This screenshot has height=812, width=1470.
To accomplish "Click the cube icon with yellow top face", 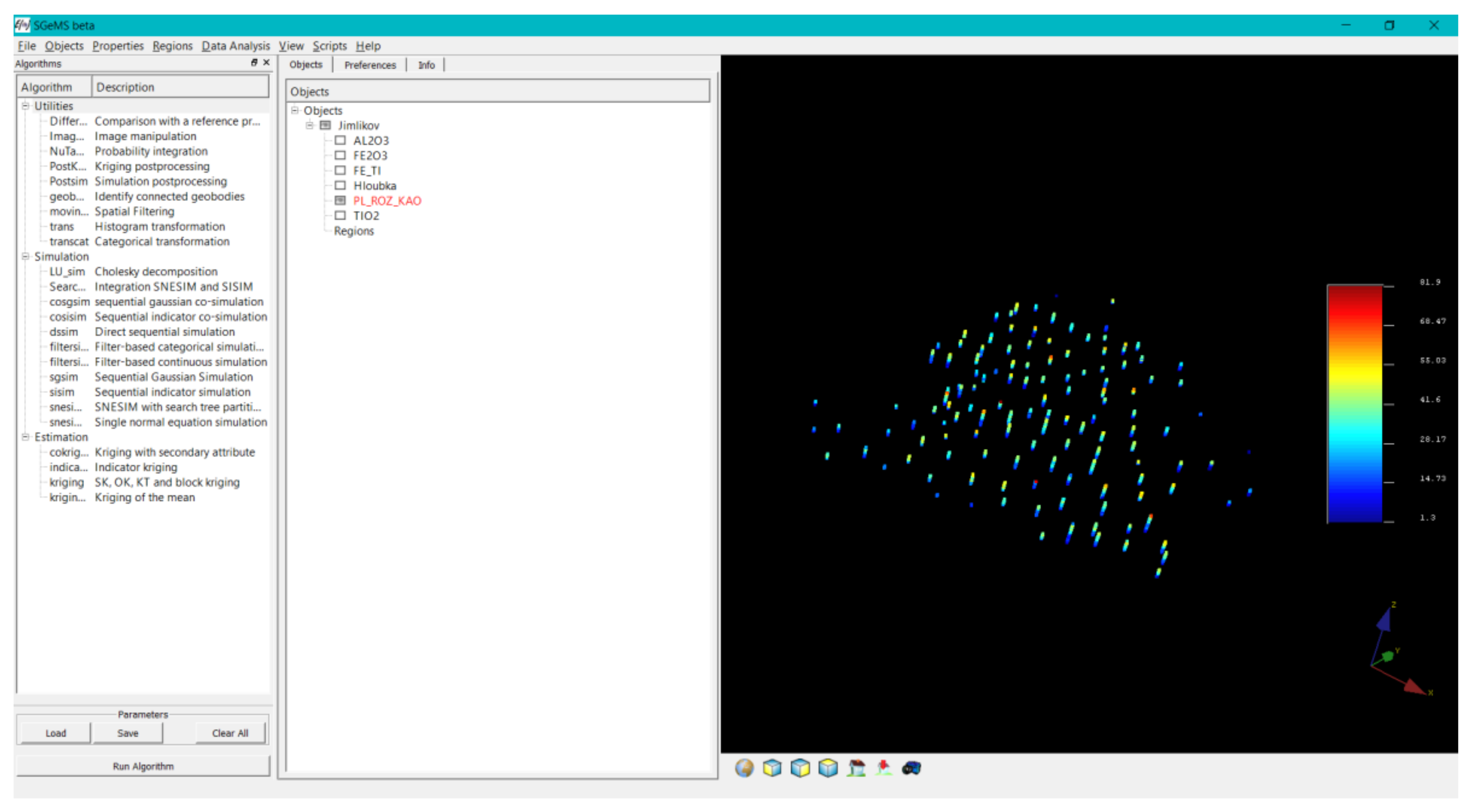I will click(828, 768).
